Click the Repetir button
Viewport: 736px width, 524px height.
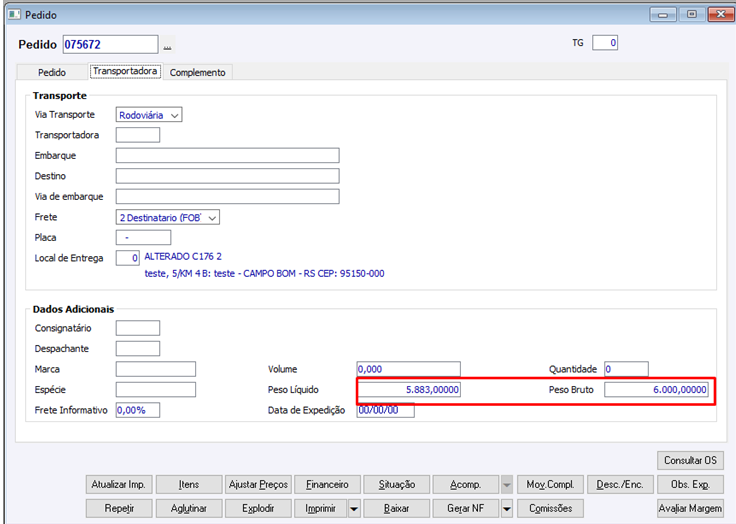(x=119, y=508)
